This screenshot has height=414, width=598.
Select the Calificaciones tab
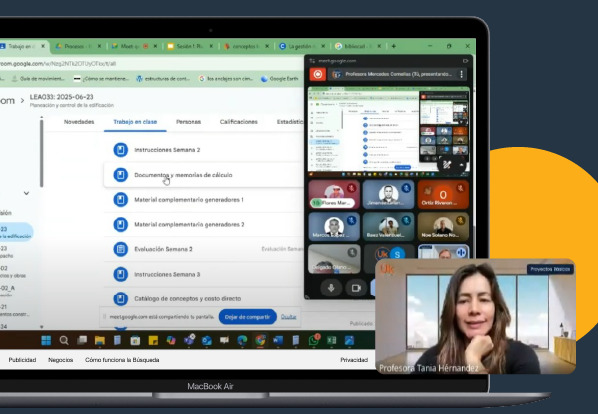coord(239,122)
